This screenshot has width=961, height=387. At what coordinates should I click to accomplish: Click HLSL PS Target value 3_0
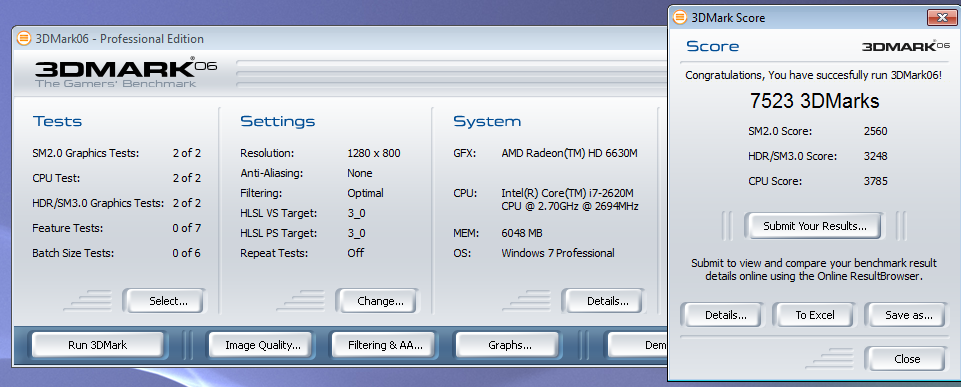click(356, 233)
